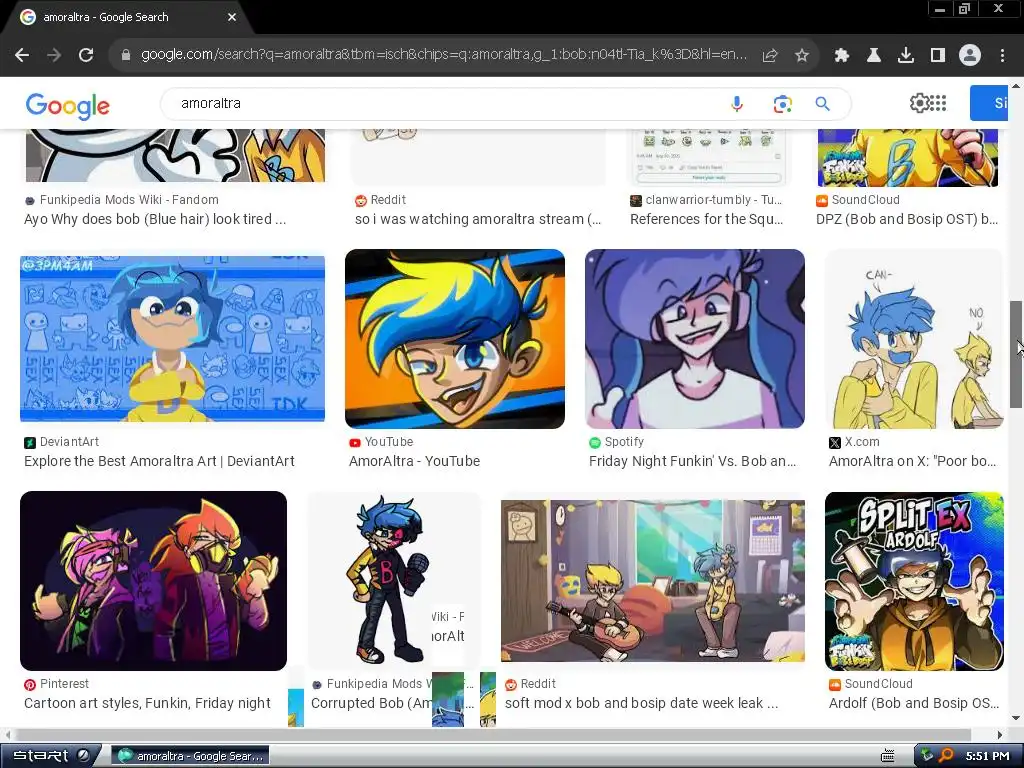
Task: Open the Start menu
Action: (50, 756)
